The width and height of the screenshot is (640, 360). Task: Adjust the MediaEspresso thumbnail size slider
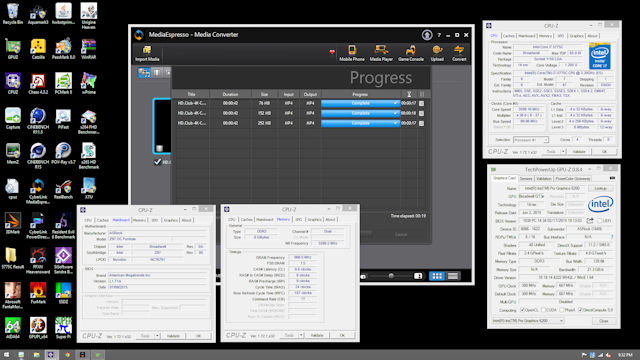(391, 276)
